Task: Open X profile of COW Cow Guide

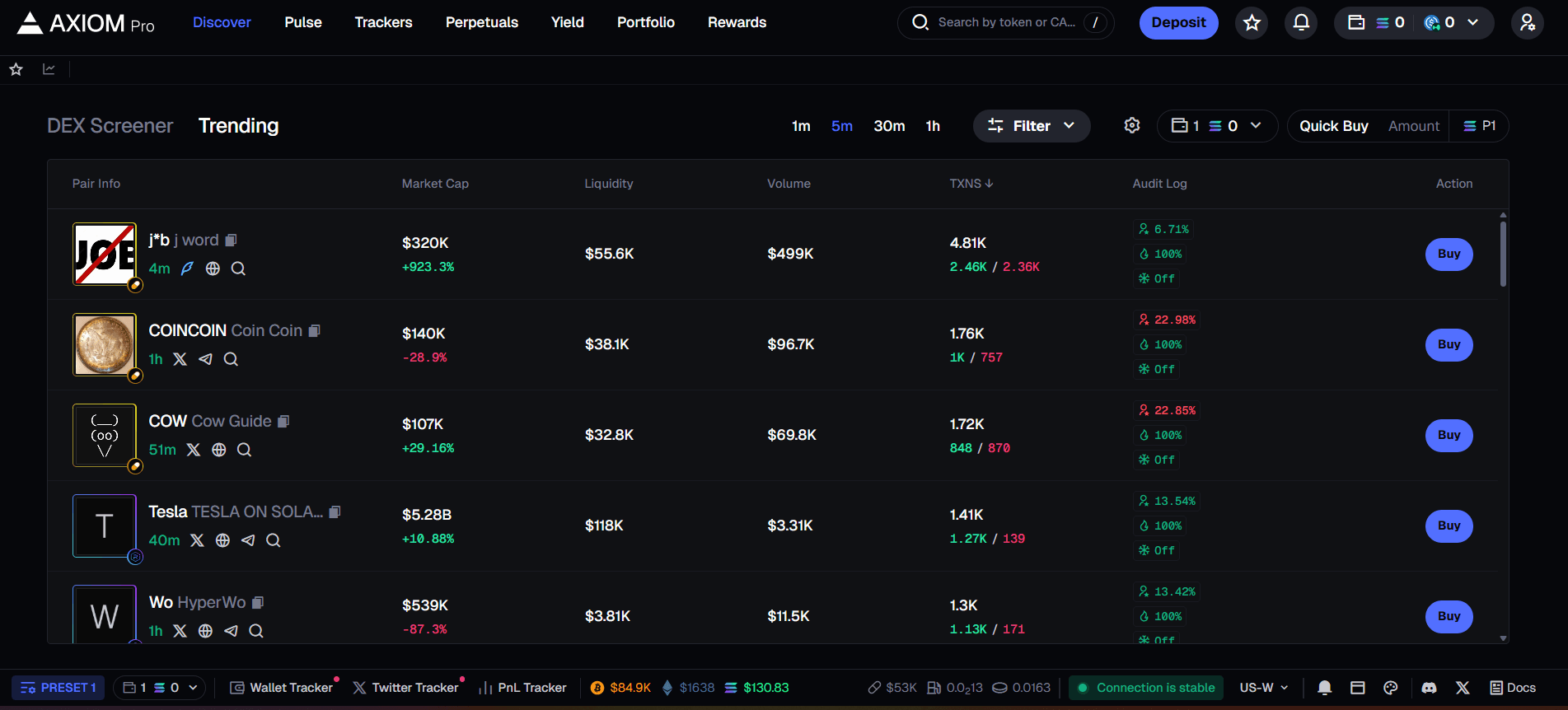Action: click(x=194, y=450)
